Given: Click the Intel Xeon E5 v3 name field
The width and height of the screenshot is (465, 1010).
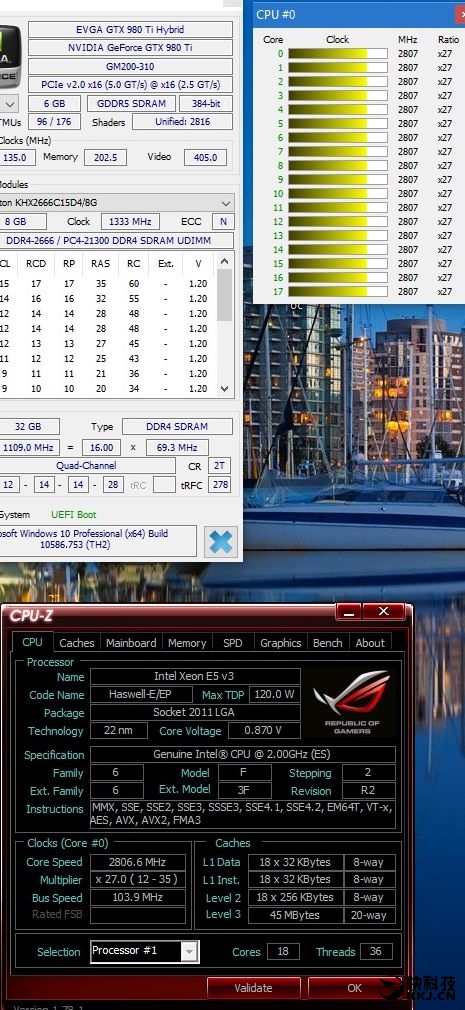Looking at the screenshot, I should tap(195, 676).
